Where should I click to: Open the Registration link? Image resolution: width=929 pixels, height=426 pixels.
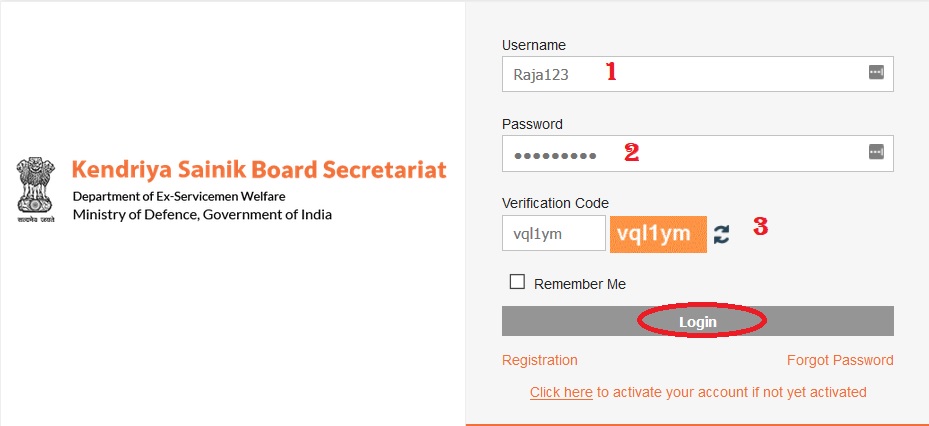(x=539, y=360)
